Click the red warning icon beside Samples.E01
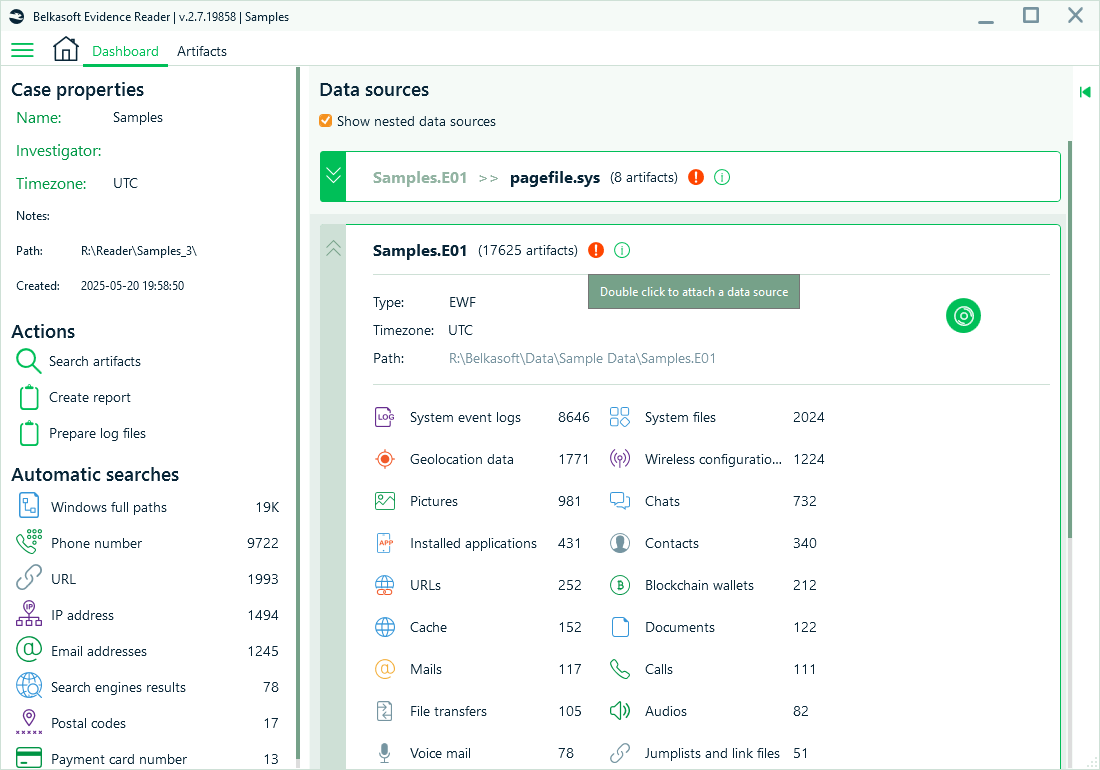1100x770 pixels. click(596, 250)
